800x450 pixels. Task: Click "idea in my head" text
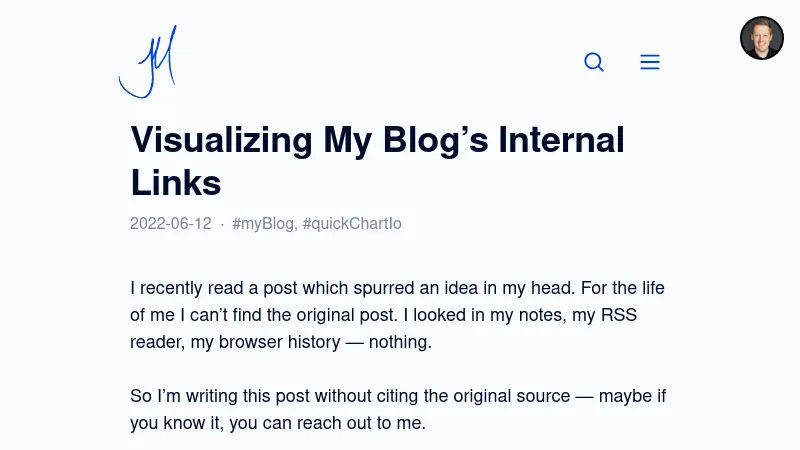click(495, 288)
